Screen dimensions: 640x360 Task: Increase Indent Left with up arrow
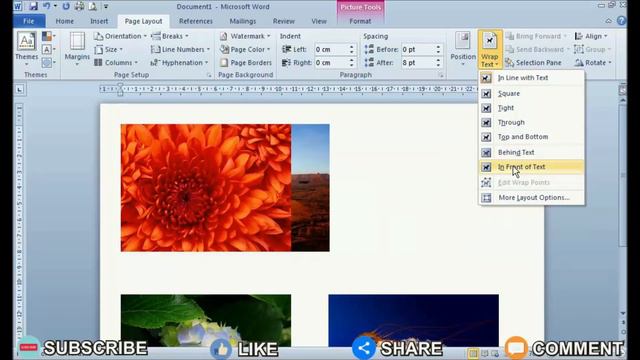click(x=352, y=47)
